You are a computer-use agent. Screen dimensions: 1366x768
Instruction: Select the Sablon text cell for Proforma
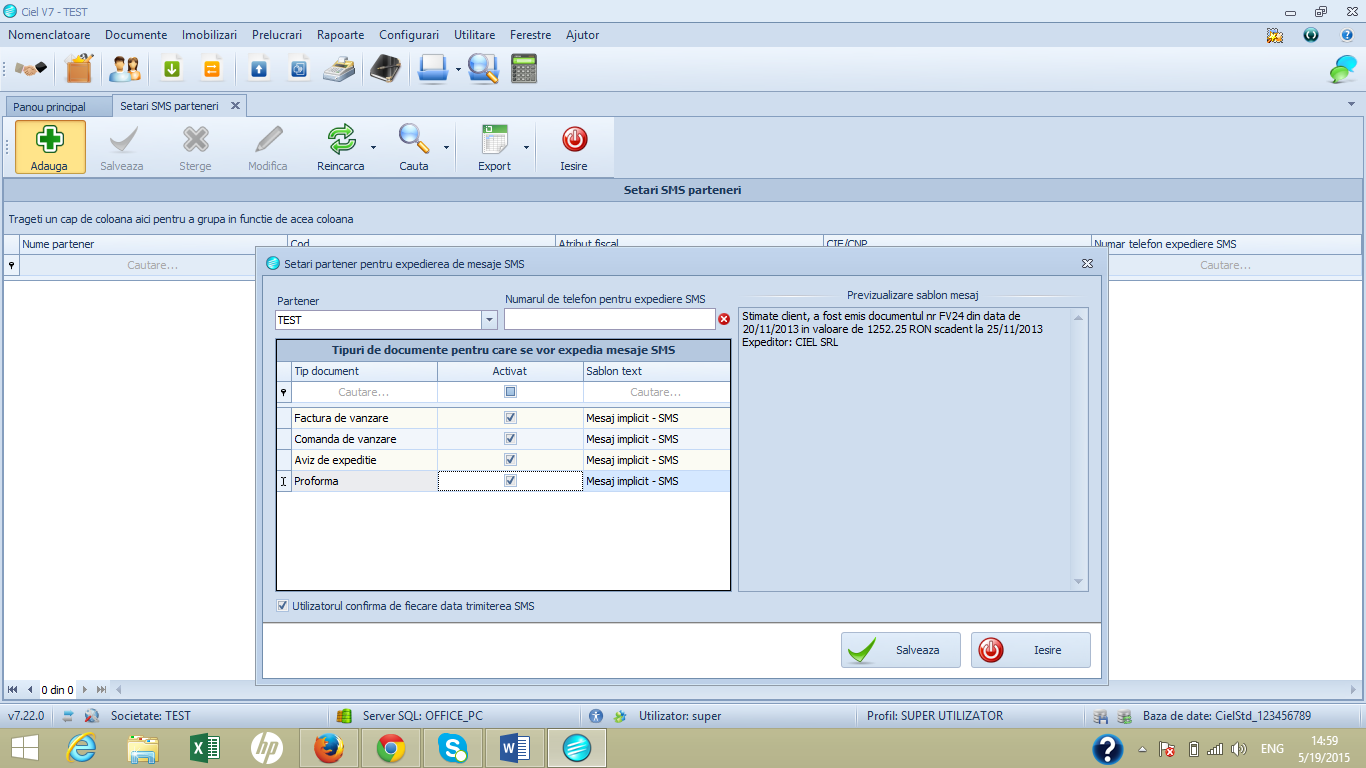tap(657, 481)
